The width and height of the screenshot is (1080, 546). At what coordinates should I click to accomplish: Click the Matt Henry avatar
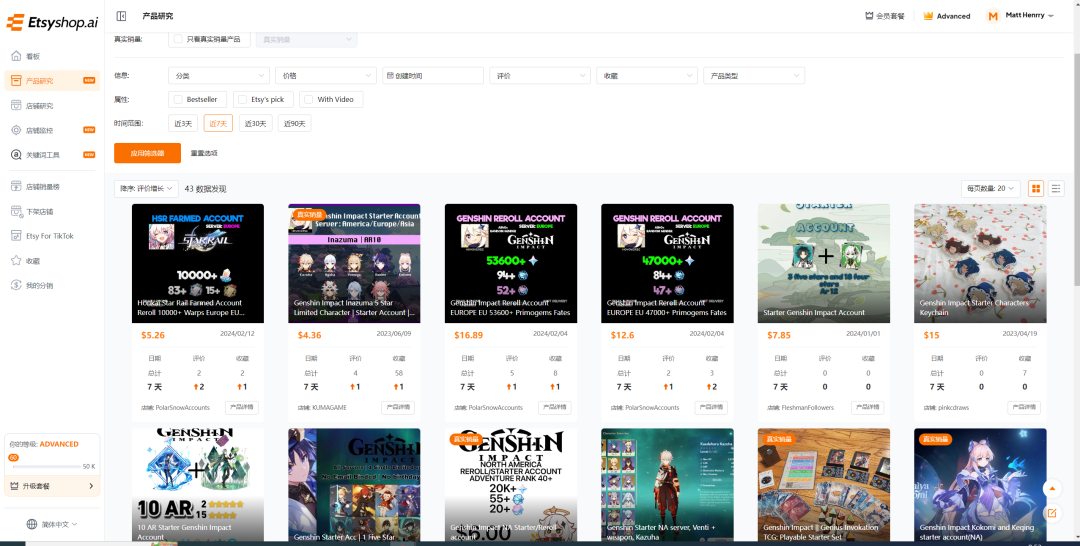pos(993,16)
